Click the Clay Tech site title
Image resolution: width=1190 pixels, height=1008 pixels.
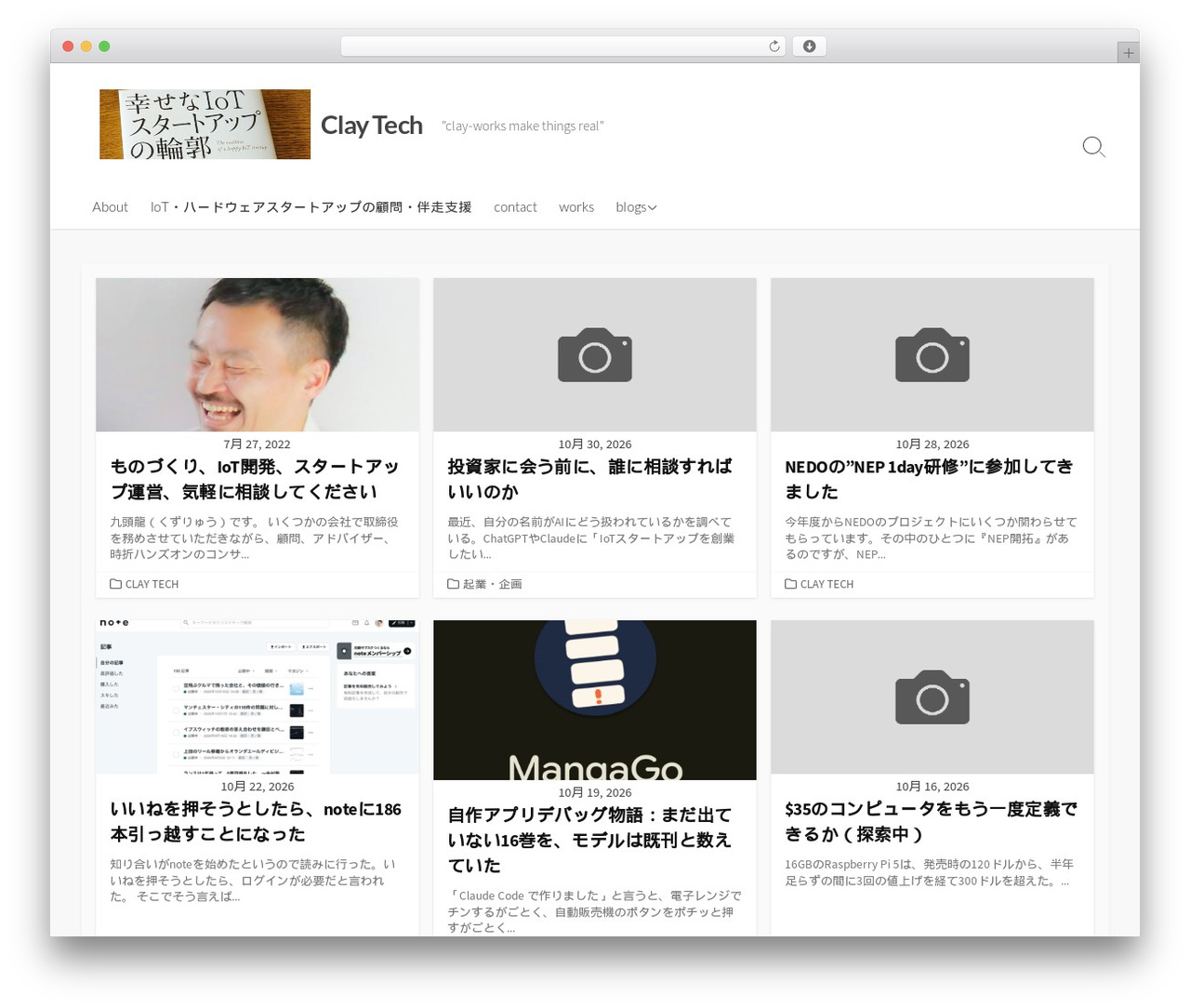pyautogui.click(x=372, y=125)
